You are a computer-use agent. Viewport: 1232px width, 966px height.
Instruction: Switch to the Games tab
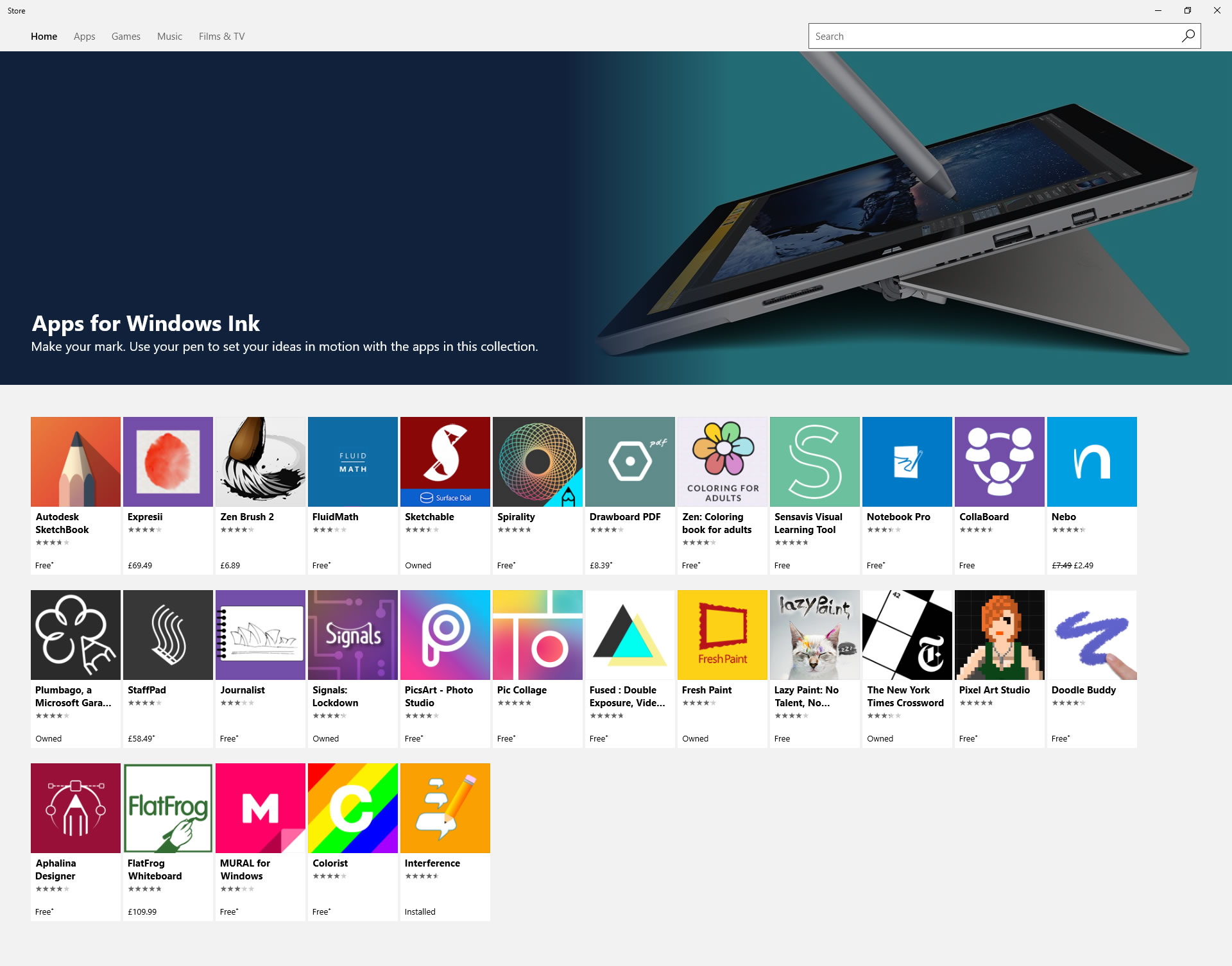click(x=126, y=37)
